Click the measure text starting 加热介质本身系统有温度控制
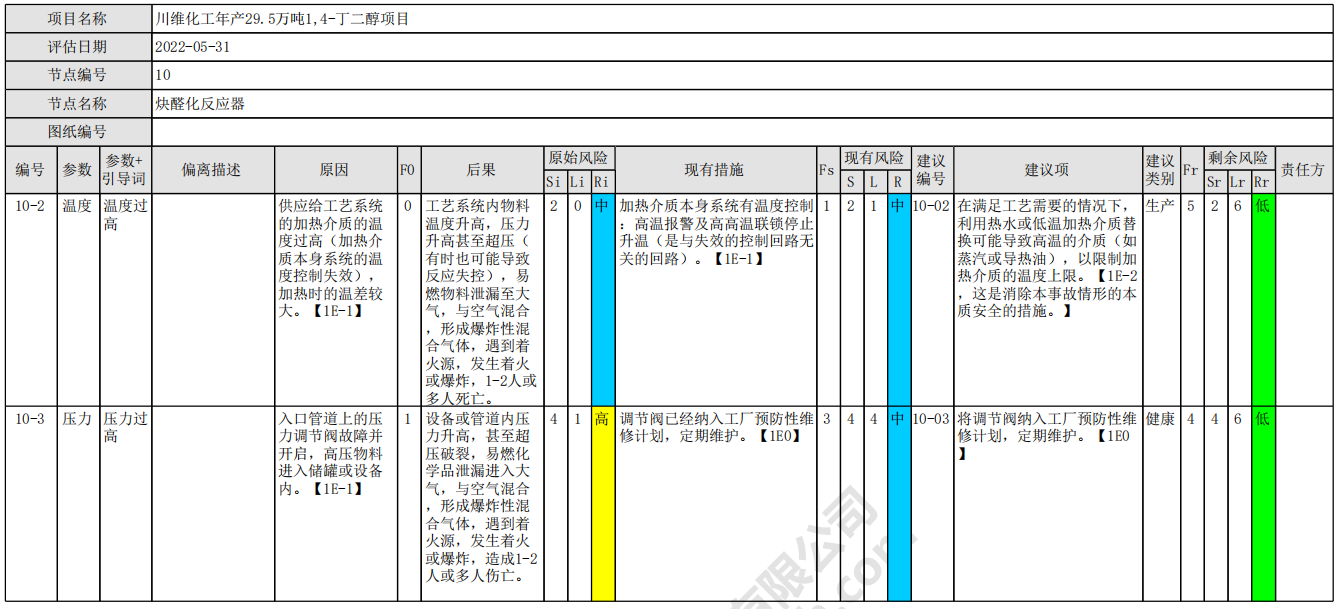The image size is (1340, 609). 716,232
